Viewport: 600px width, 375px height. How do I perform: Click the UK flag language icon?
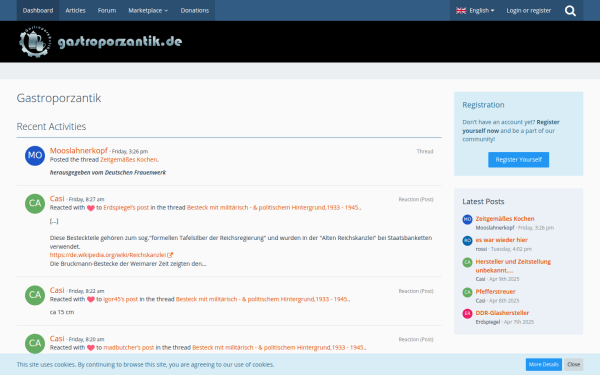(x=461, y=11)
